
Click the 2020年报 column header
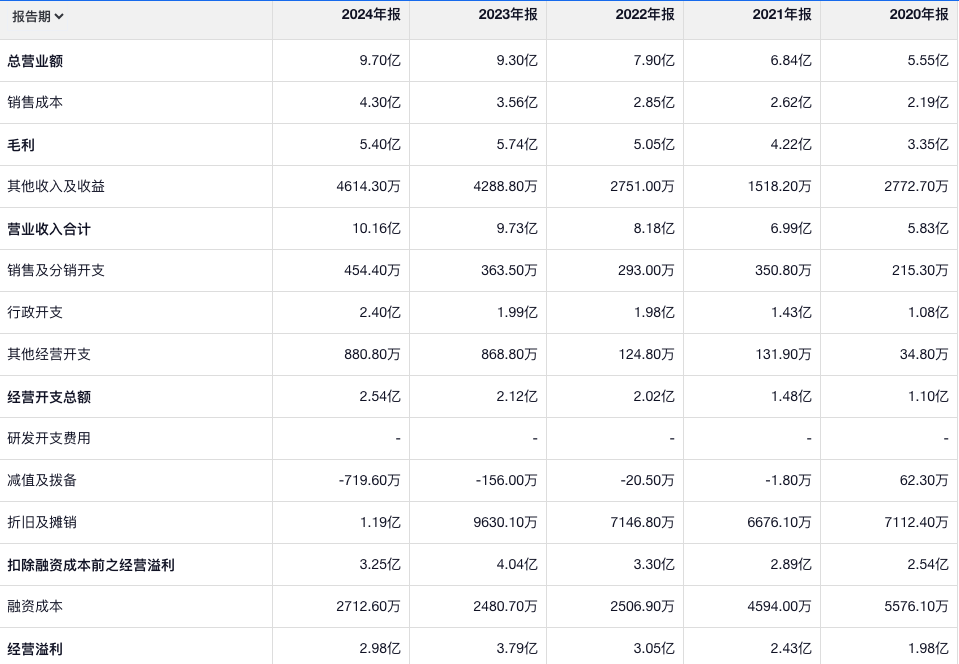919,15
